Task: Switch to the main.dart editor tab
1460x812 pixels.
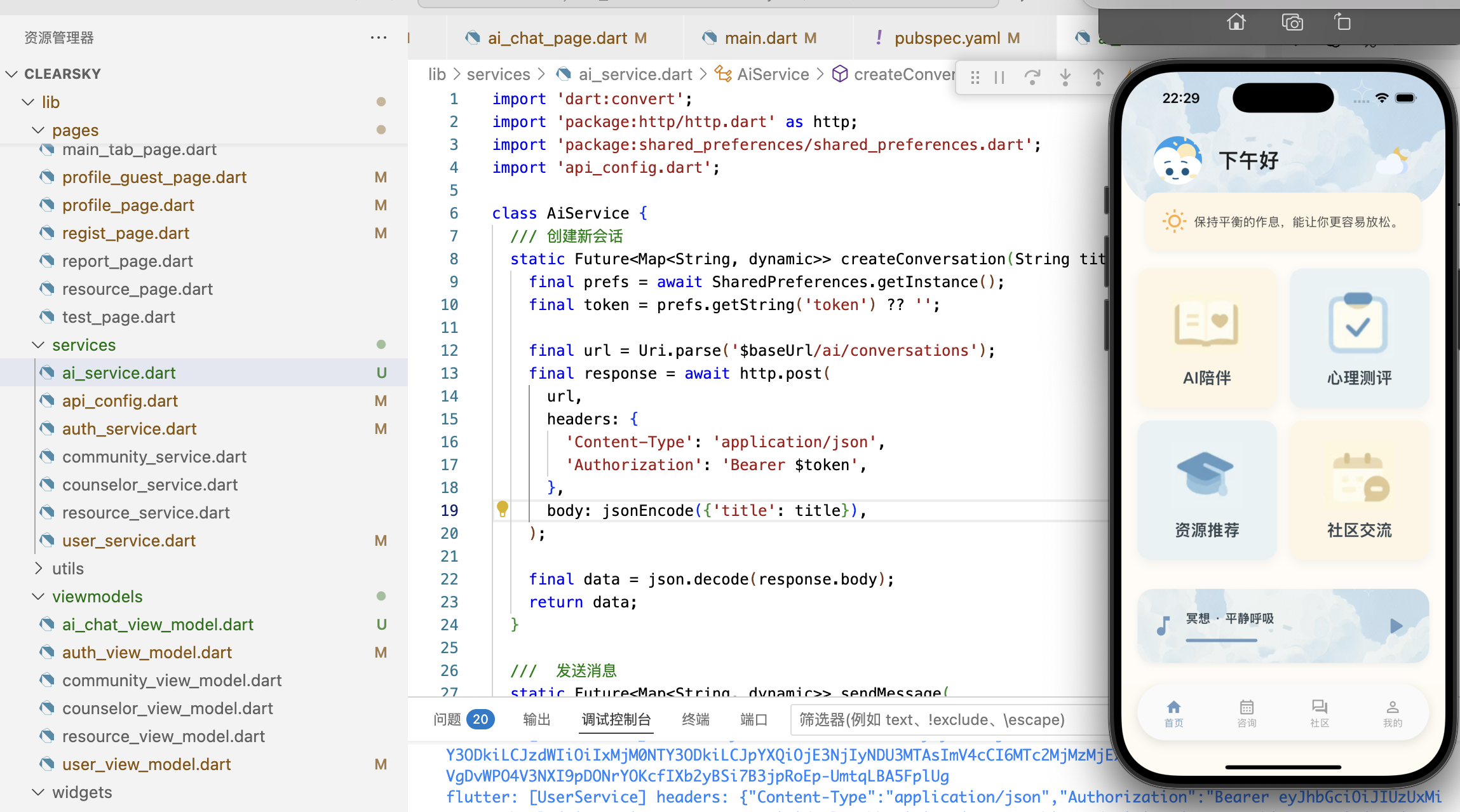Action: click(760, 38)
